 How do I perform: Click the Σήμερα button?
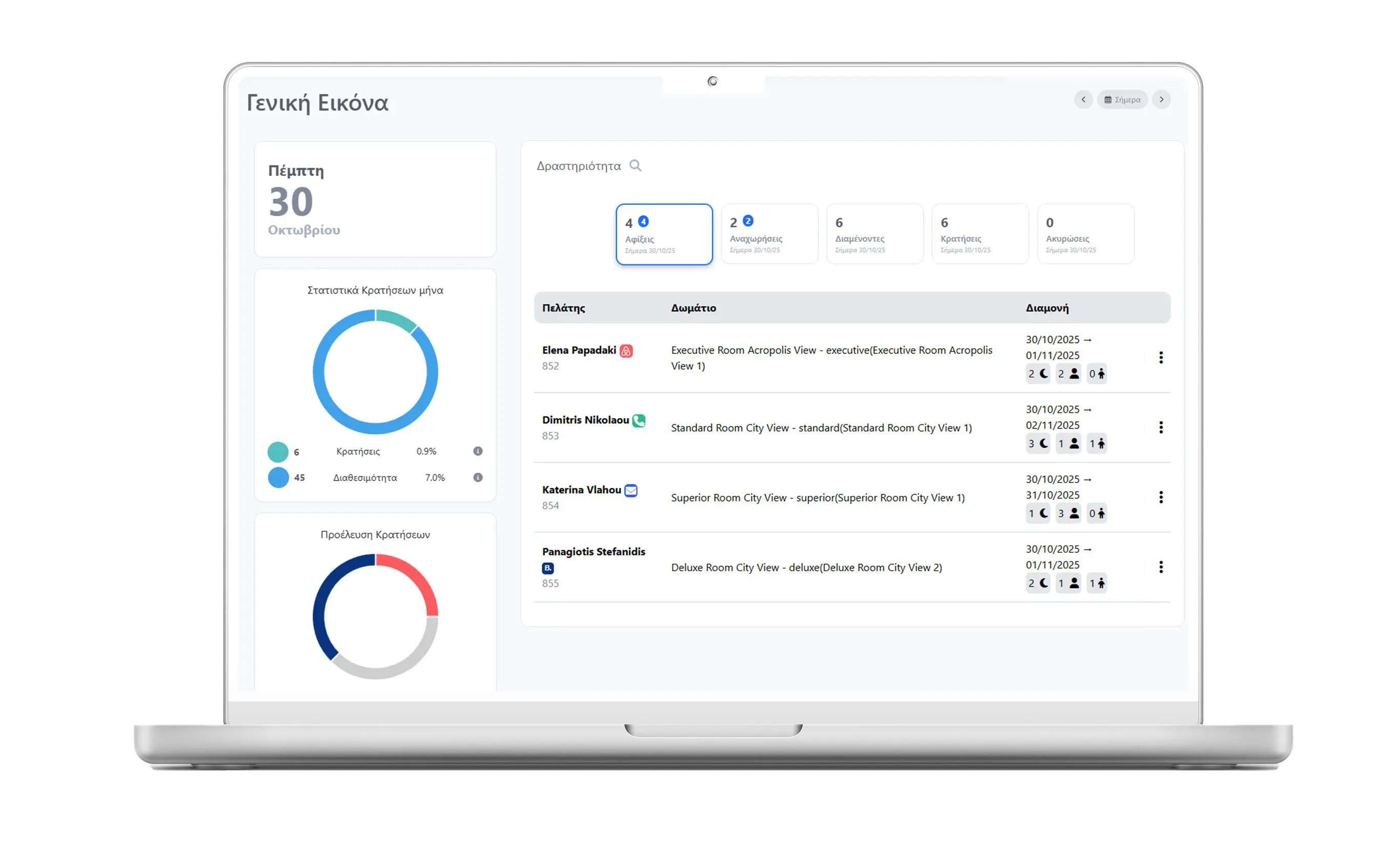click(1122, 99)
